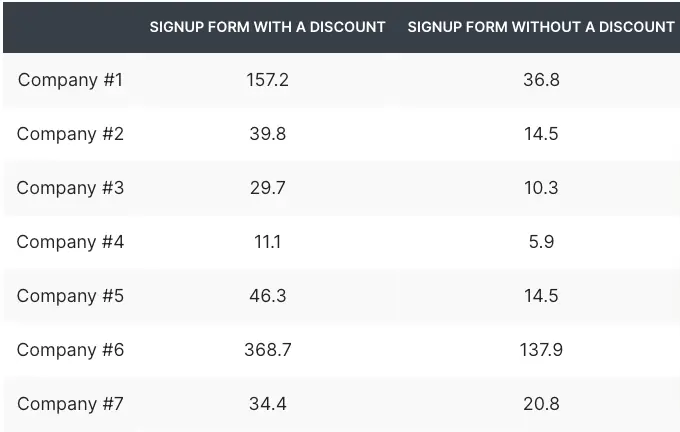Screen dimensions: 680x432
Task: Click the 46.3 value cell
Action: point(267,296)
